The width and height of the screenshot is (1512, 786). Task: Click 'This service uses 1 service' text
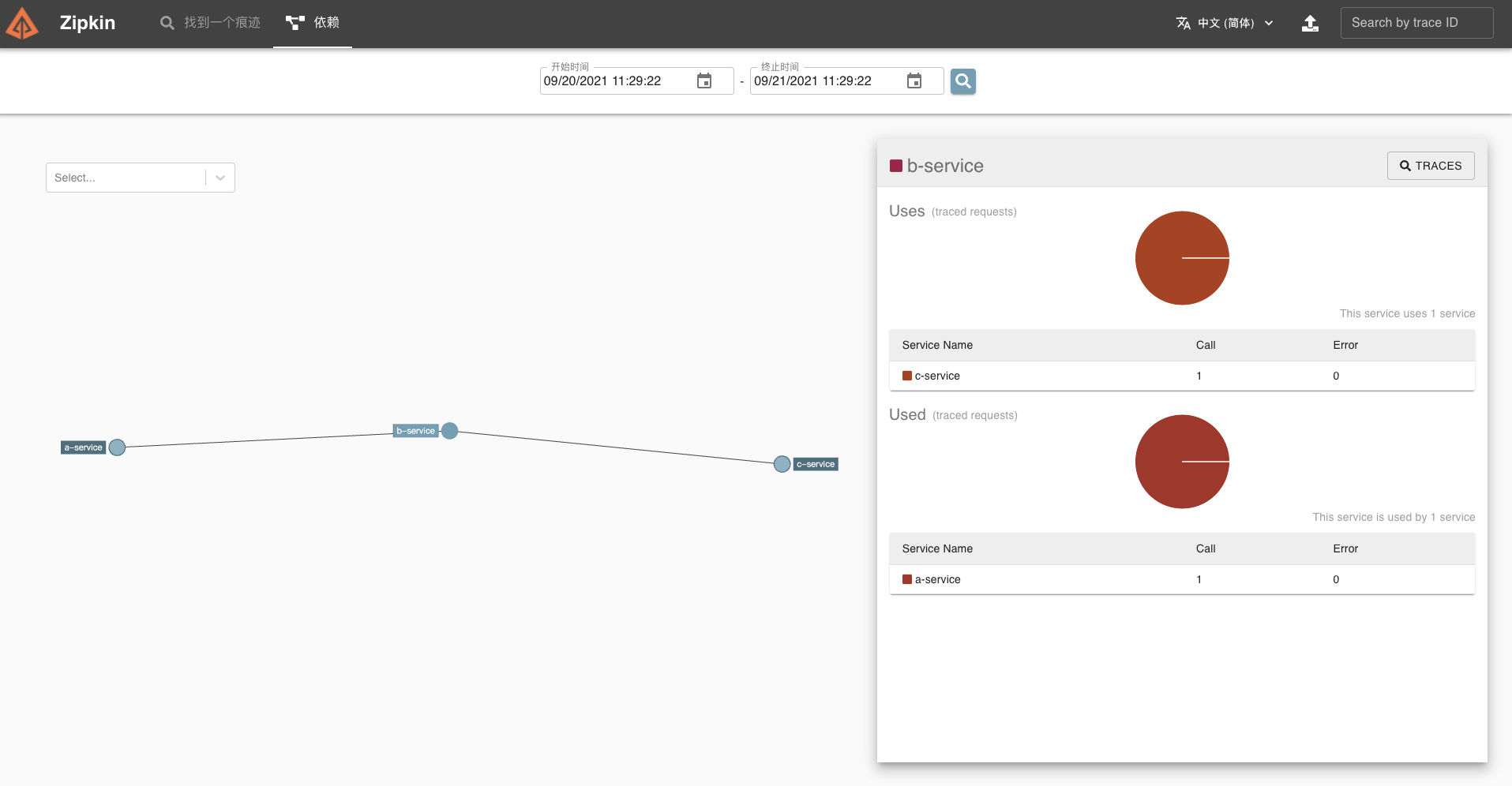click(x=1407, y=313)
